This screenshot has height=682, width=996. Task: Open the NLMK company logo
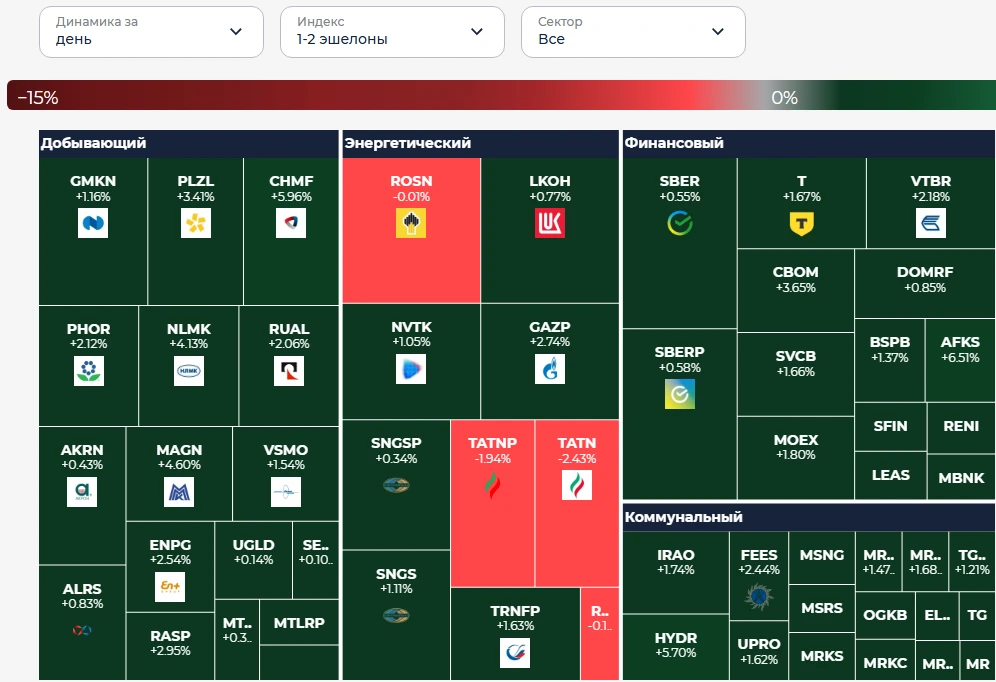[x=189, y=371]
